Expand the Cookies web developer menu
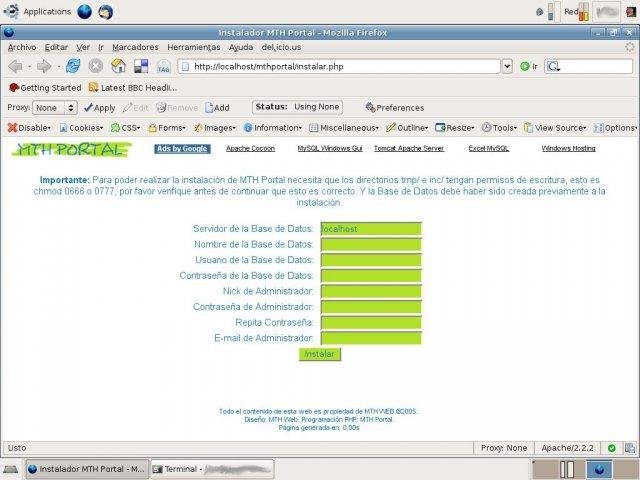Image resolution: width=640 pixels, height=480 pixels. click(x=81, y=128)
